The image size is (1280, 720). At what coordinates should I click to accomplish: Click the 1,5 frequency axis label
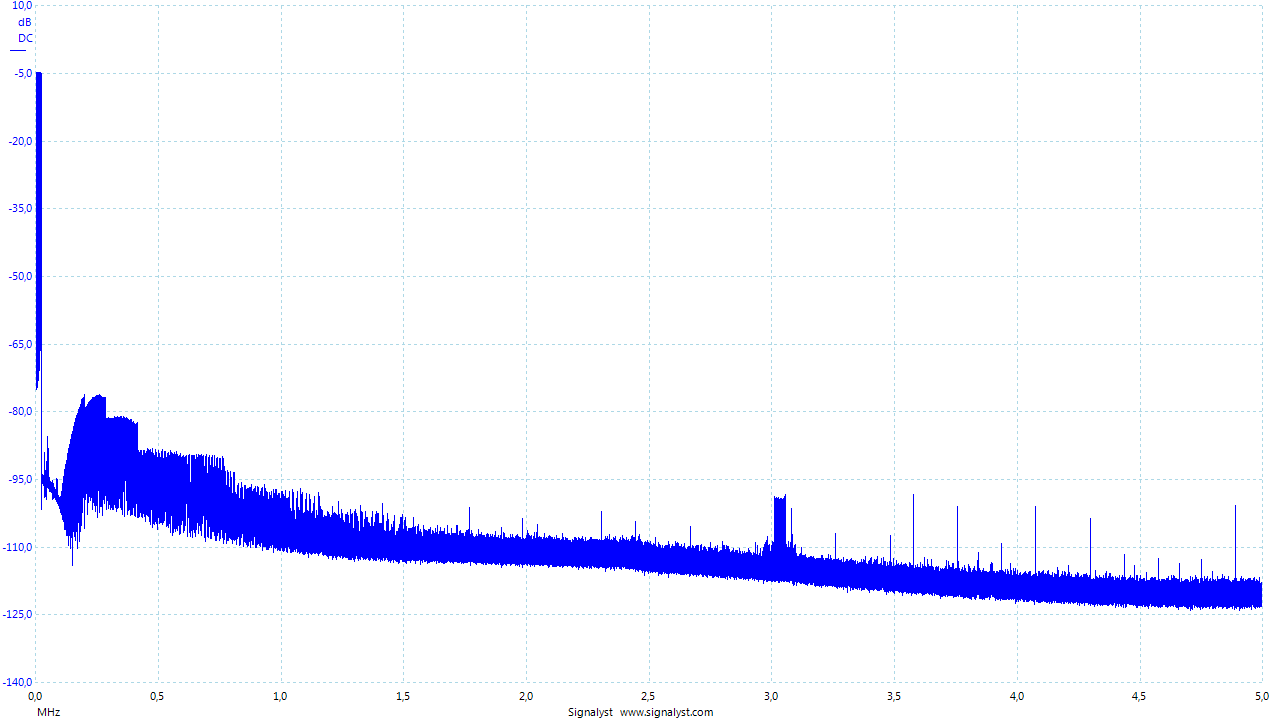pos(403,695)
